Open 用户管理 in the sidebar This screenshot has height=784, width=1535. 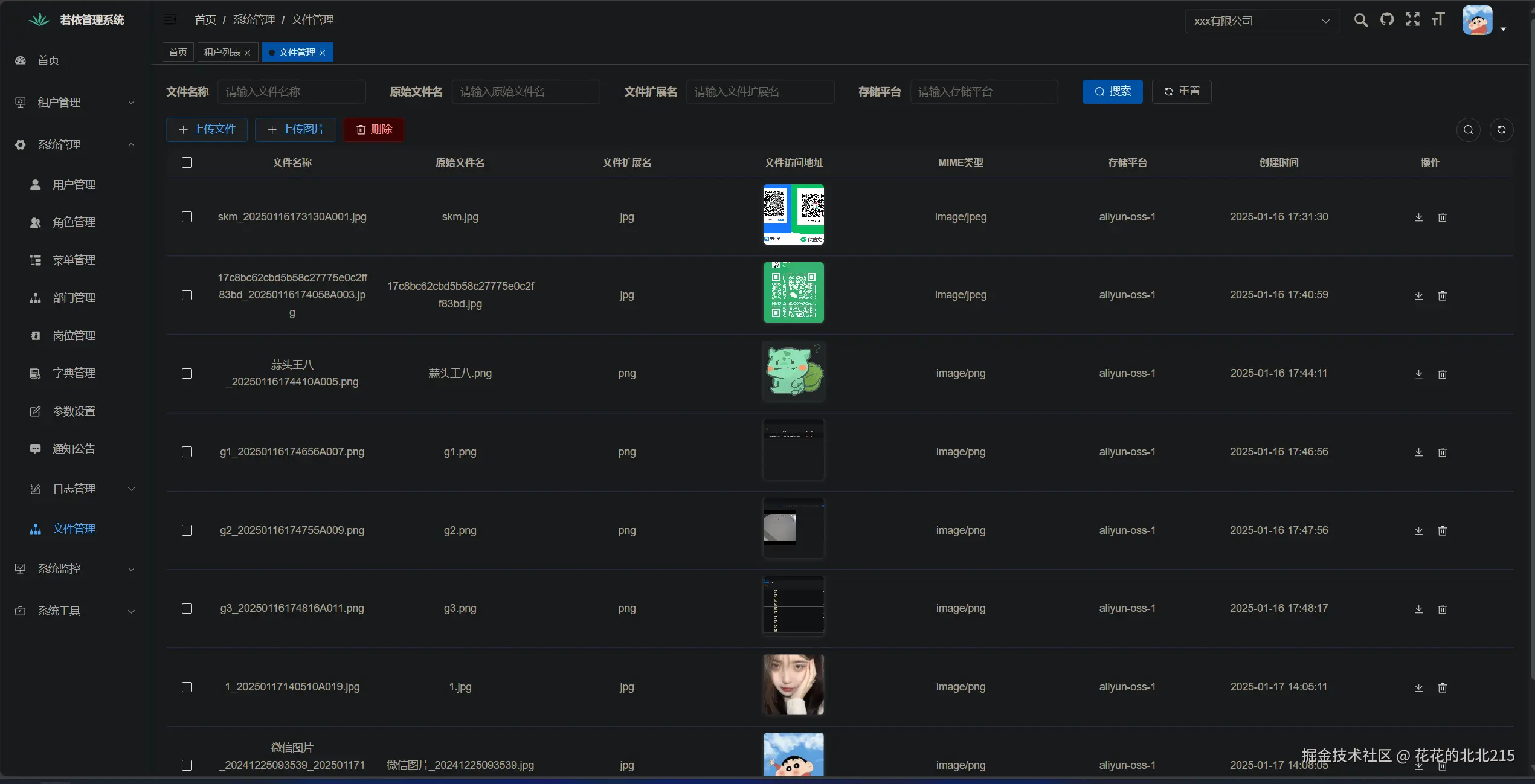coord(74,185)
